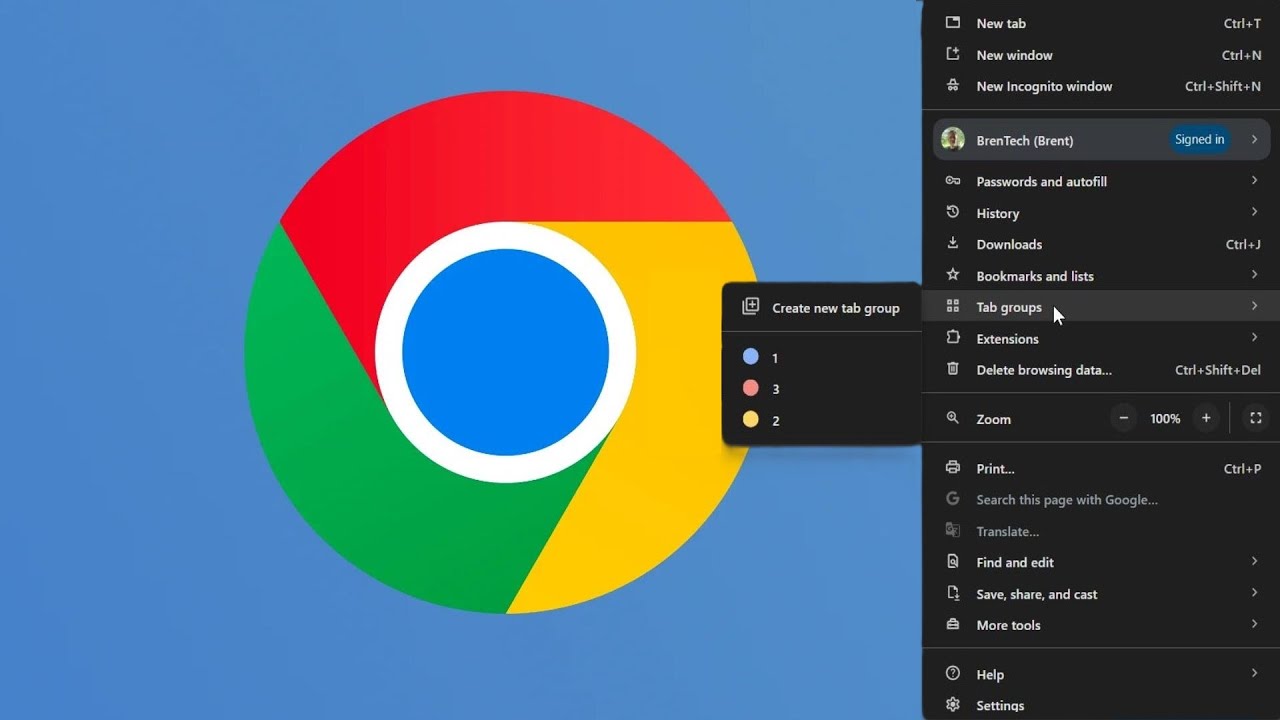Click the History clock icon
1280x720 pixels.
point(953,213)
